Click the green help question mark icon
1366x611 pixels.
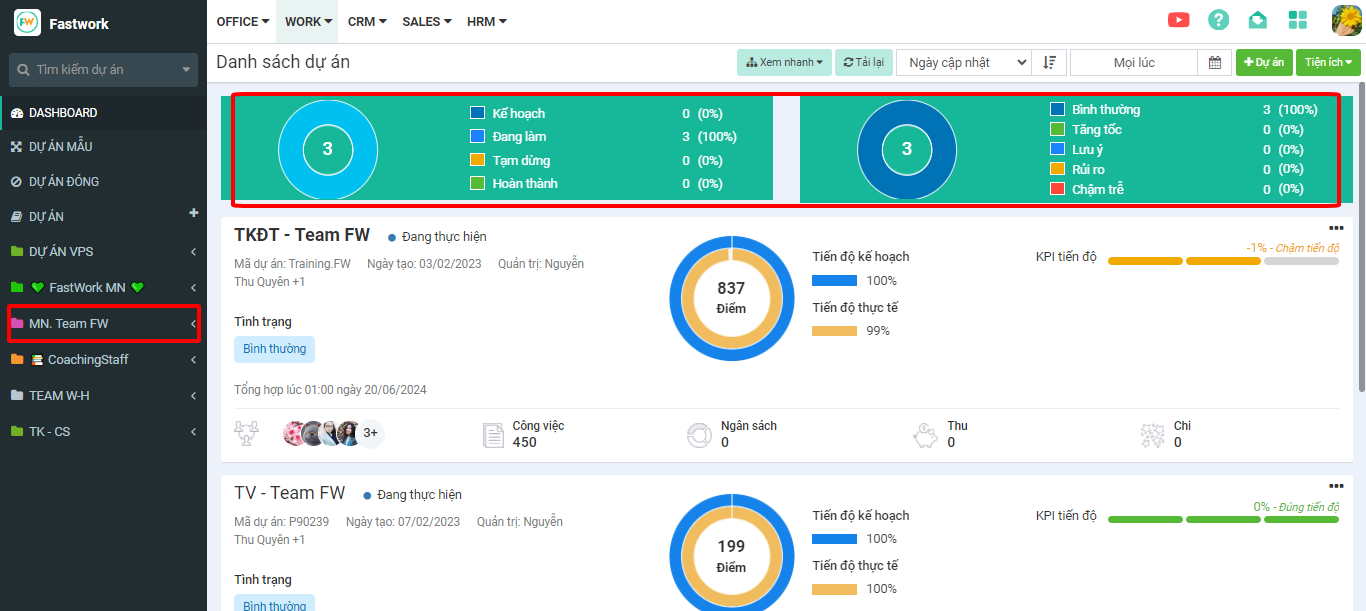(1218, 20)
